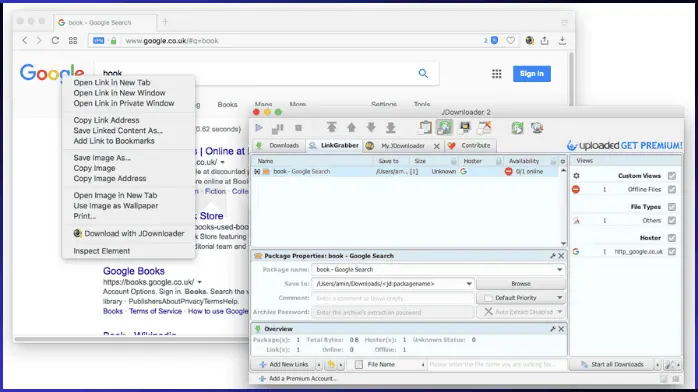This screenshot has height=392, width=698.
Task: Open LinkGrabber table column settings gear
Action: pos(563,161)
